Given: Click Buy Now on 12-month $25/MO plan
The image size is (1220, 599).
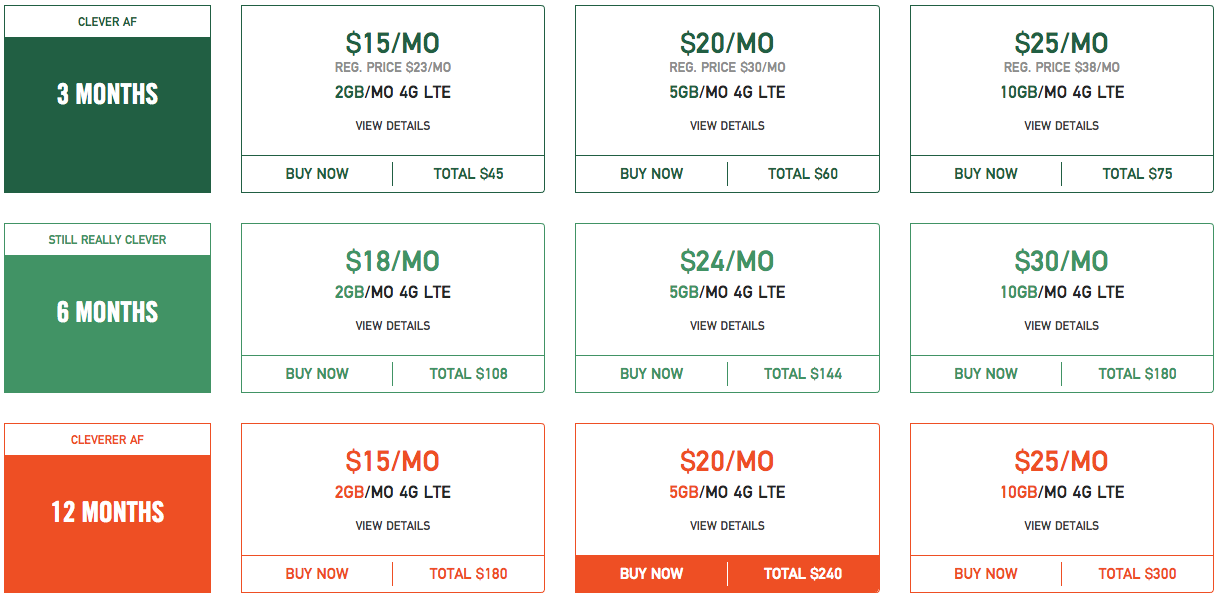Looking at the screenshot, I should click(x=986, y=574).
